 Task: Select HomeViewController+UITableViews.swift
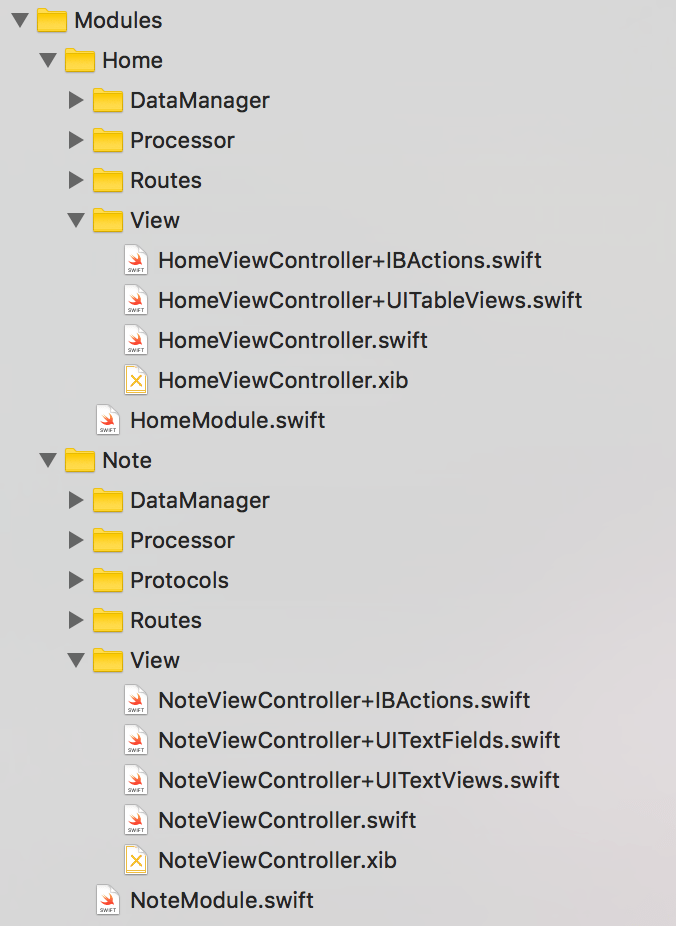[369, 300]
